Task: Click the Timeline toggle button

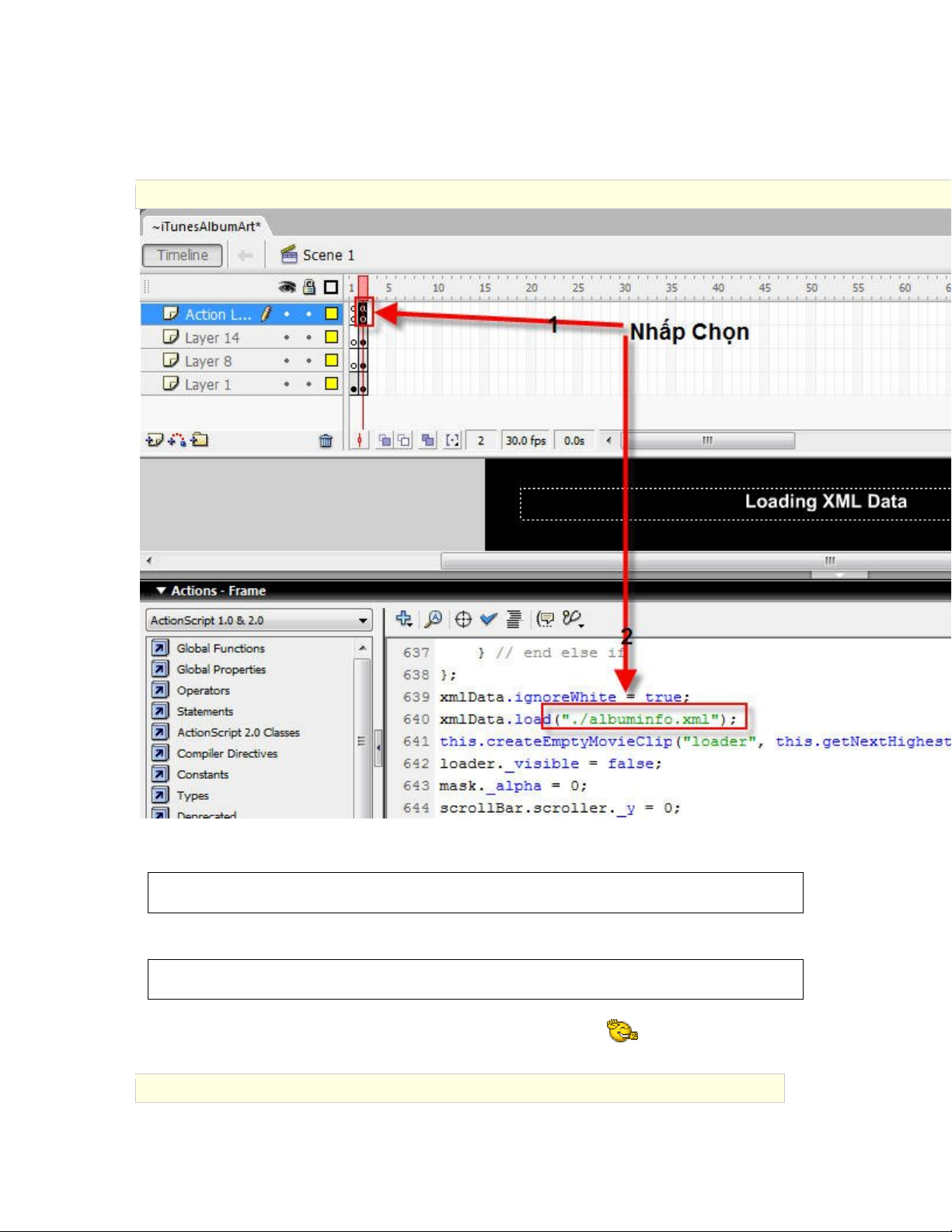Action: pos(183,255)
